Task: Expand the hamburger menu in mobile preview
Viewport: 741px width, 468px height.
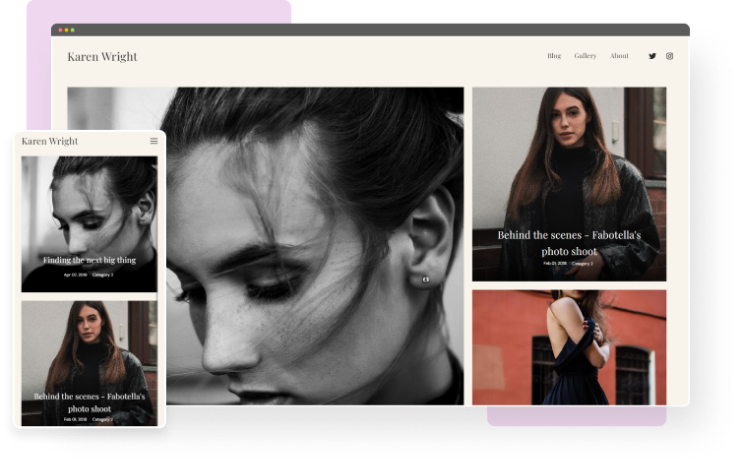Action: click(154, 141)
